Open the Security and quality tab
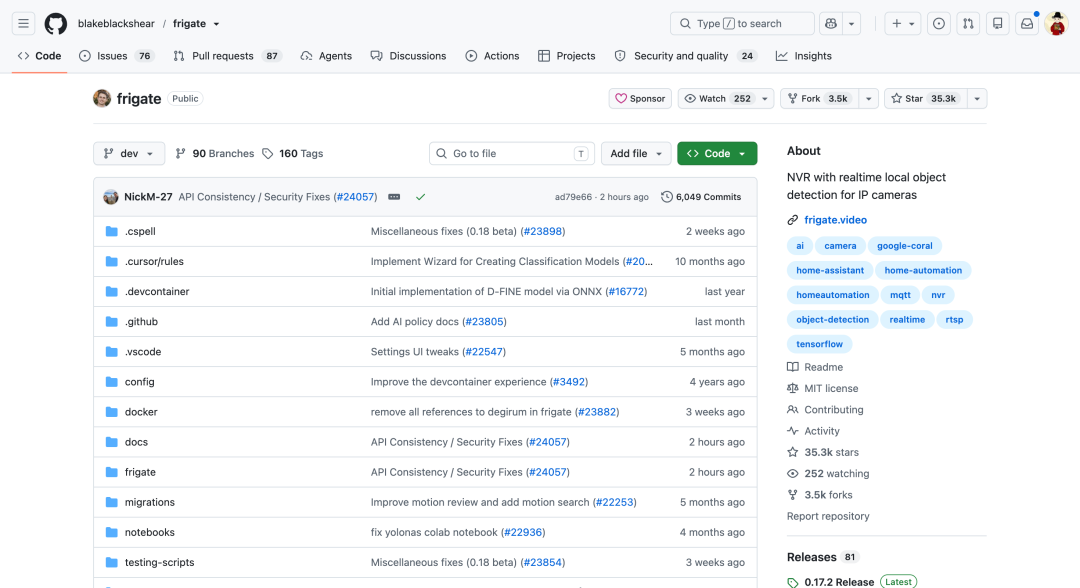This screenshot has height=588, width=1080. 685,56
